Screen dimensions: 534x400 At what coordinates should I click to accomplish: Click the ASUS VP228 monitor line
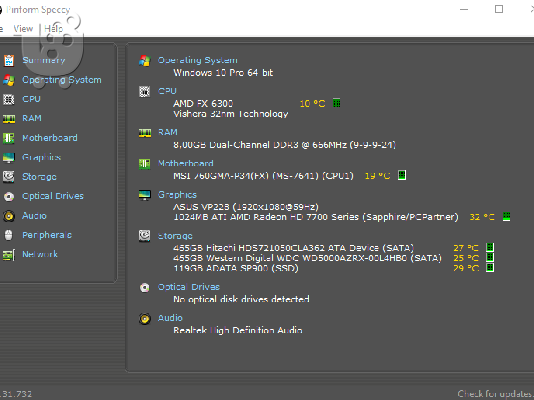coord(246,207)
